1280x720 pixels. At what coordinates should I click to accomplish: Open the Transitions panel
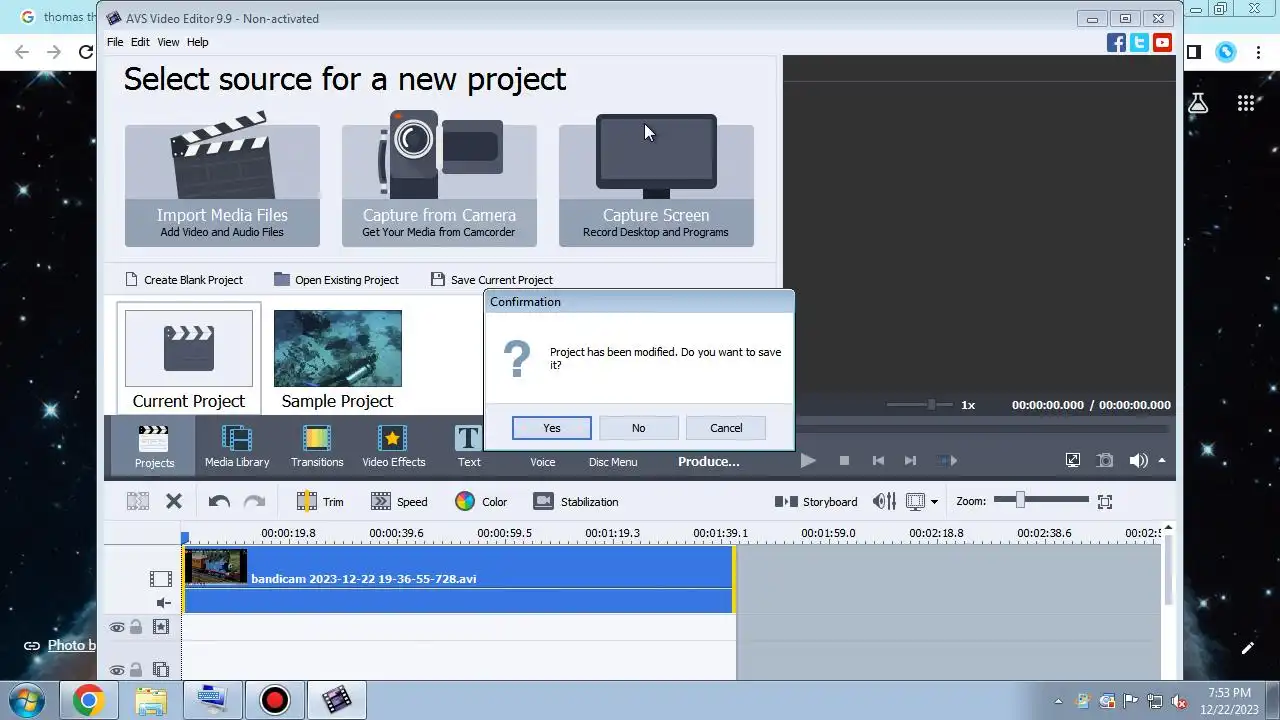click(317, 446)
